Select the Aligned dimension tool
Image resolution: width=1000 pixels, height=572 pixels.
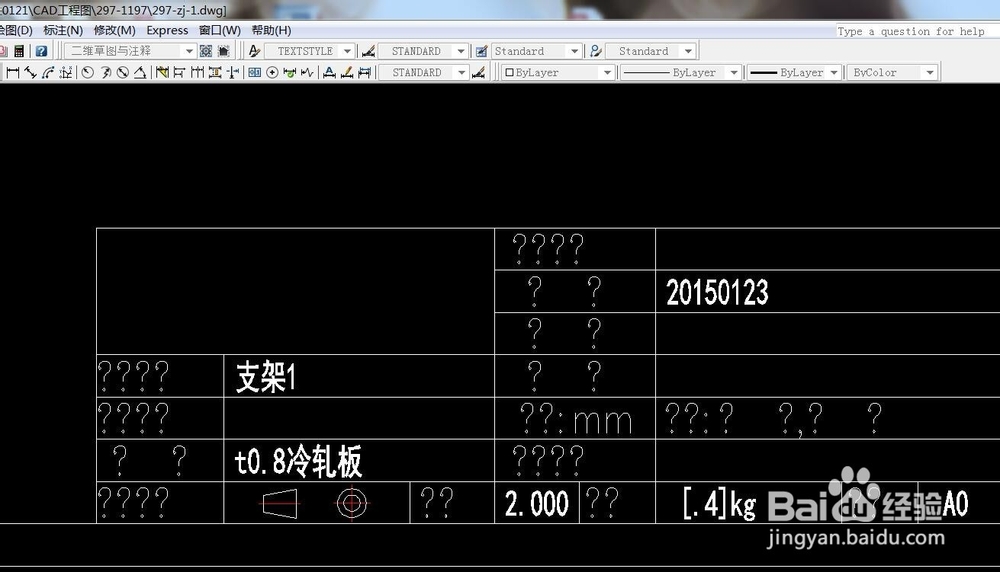pos(30,73)
